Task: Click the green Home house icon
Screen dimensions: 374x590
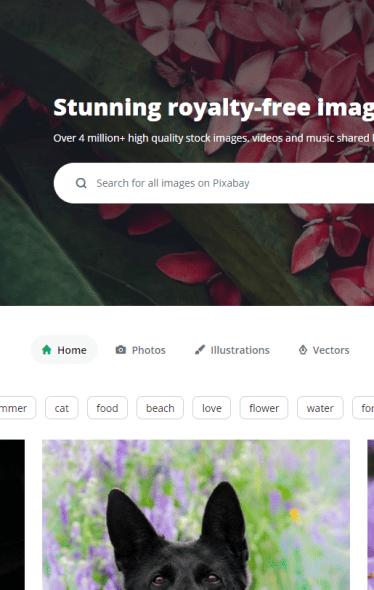Action: point(47,350)
